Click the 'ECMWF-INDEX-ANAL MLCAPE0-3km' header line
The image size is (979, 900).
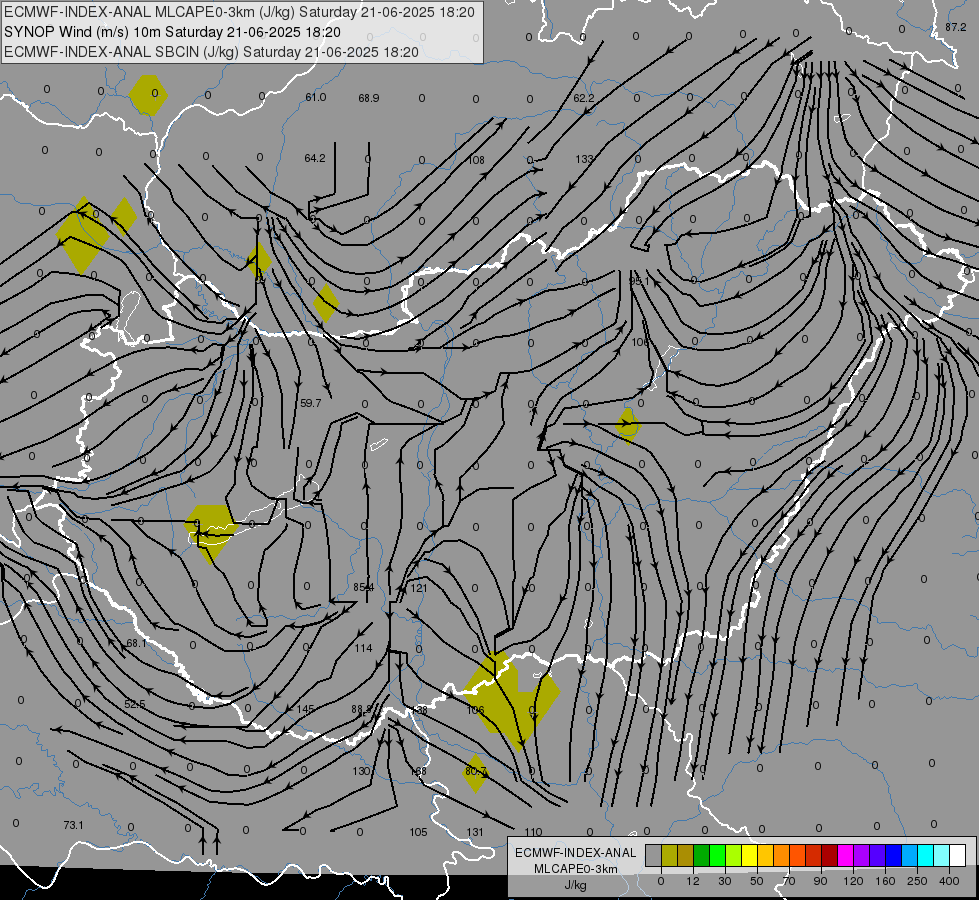tap(239, 12)
